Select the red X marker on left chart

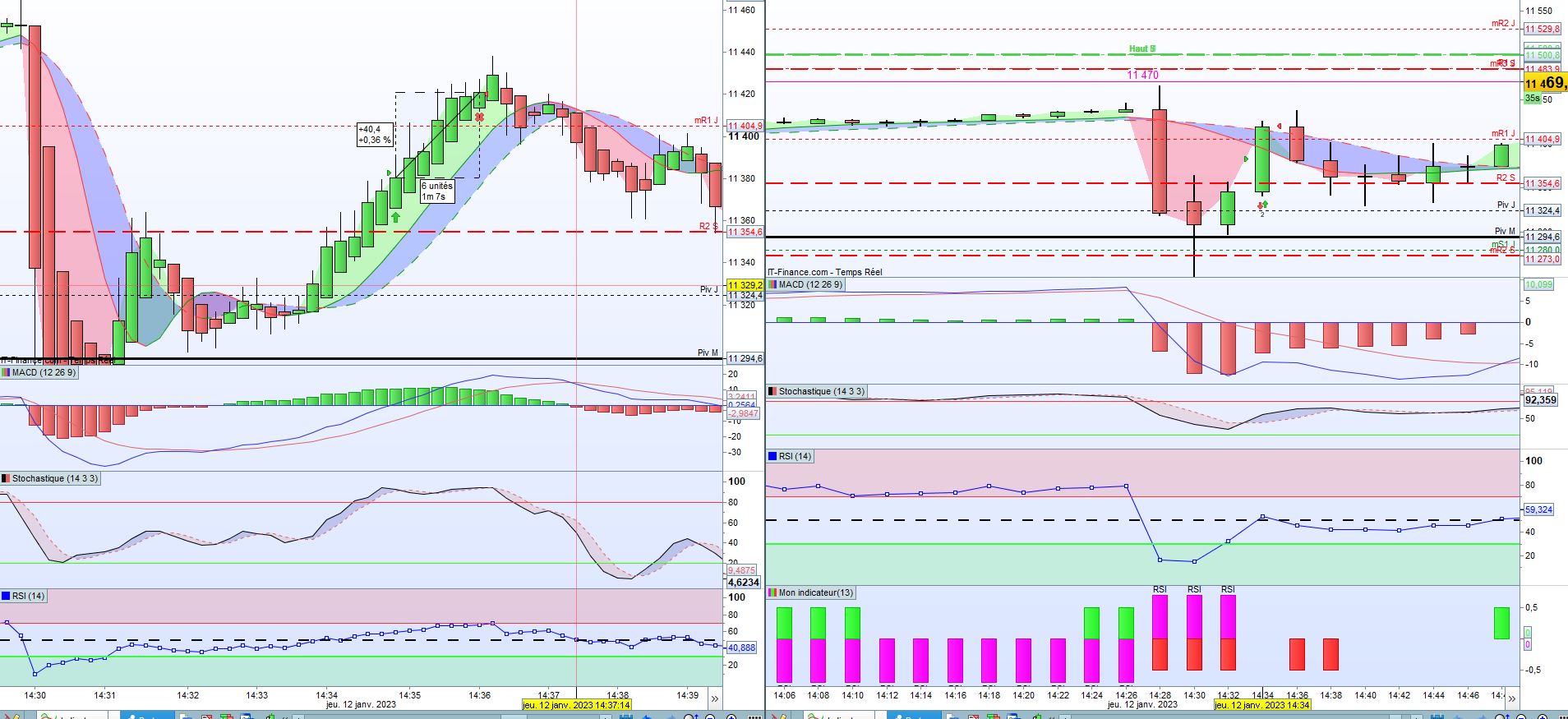(x=479, y=117)
